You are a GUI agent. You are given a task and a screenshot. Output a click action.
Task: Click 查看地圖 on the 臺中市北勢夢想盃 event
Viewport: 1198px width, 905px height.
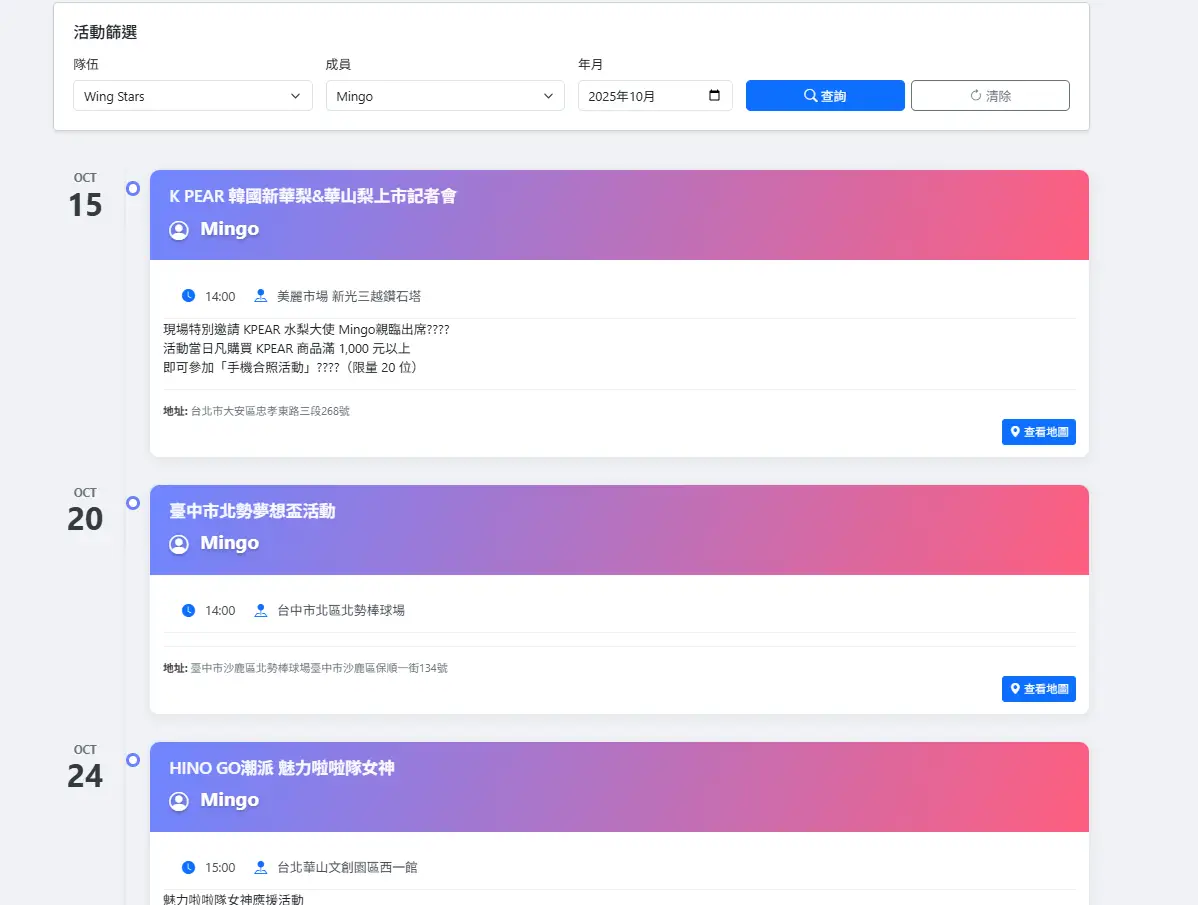click(x=1038, y=689)
